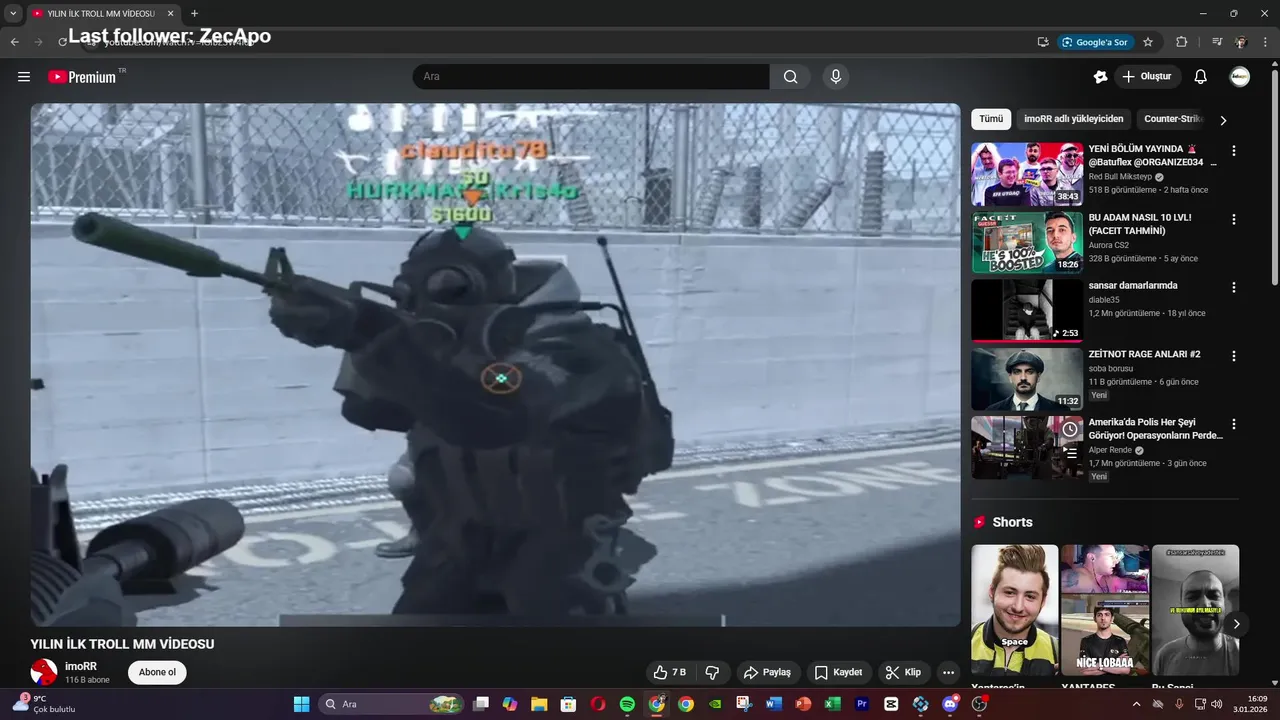Open Chrome three-dot menu

(1266, 42)
